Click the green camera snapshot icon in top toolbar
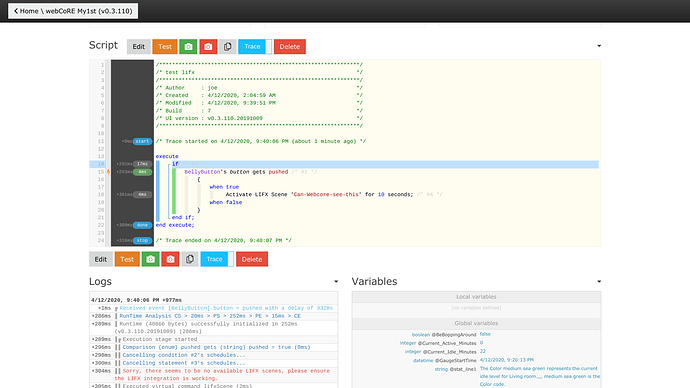 (x=188, y=47)
